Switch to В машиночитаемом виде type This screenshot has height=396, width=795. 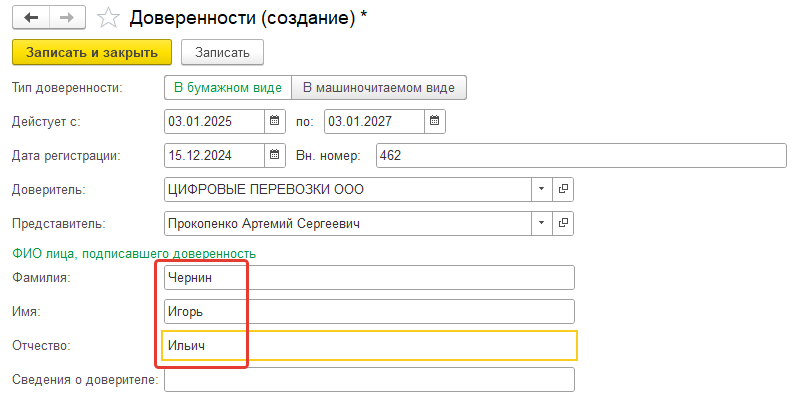379,88
